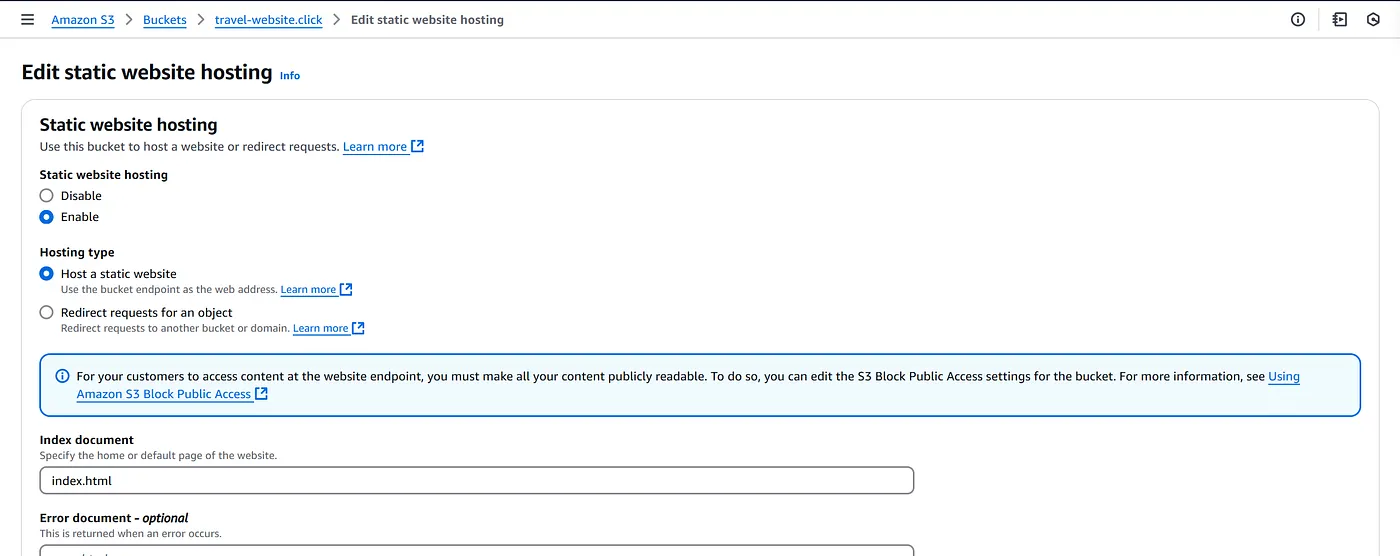Click the info icon in the blue alert box
Screen dimensions: 1400x556
(x=62, y=377)
